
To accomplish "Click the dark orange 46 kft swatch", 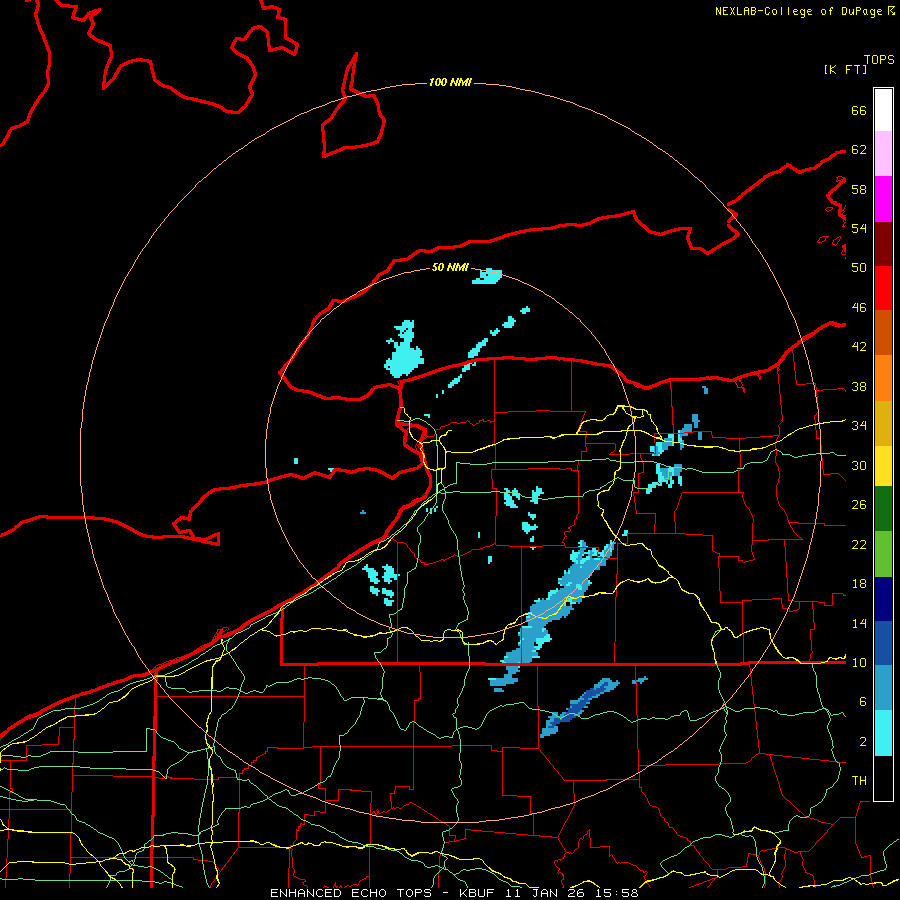I will click(x=883, y=333).
